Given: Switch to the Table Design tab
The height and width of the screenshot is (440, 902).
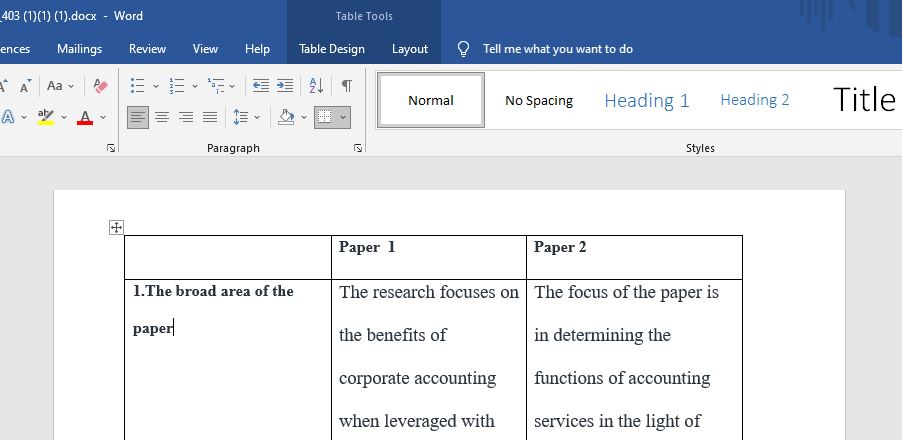Looking at the screenshot, I should click(x=332, y=49).
